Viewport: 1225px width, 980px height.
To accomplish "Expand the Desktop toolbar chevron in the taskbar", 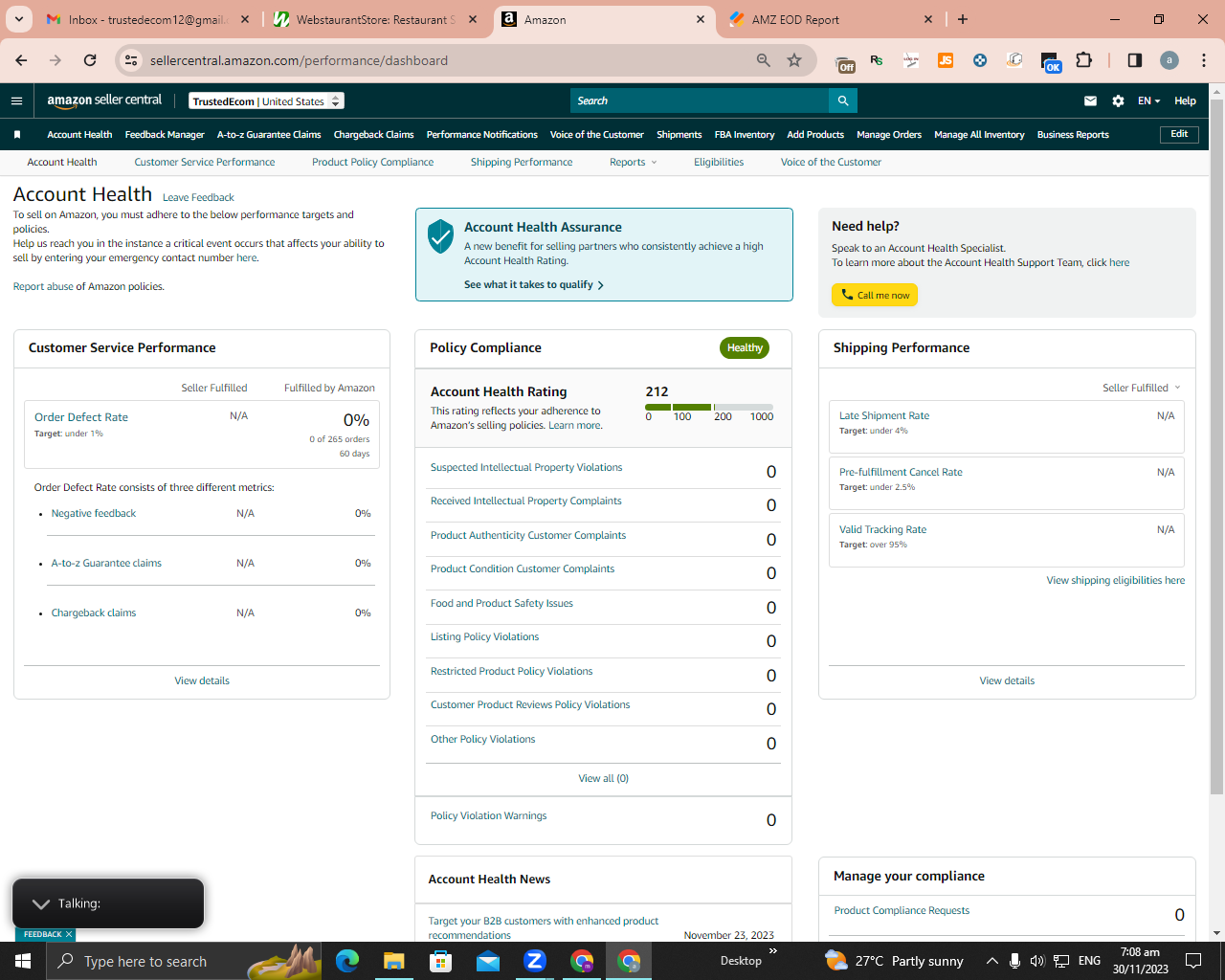I will click(x=773, y=951).
